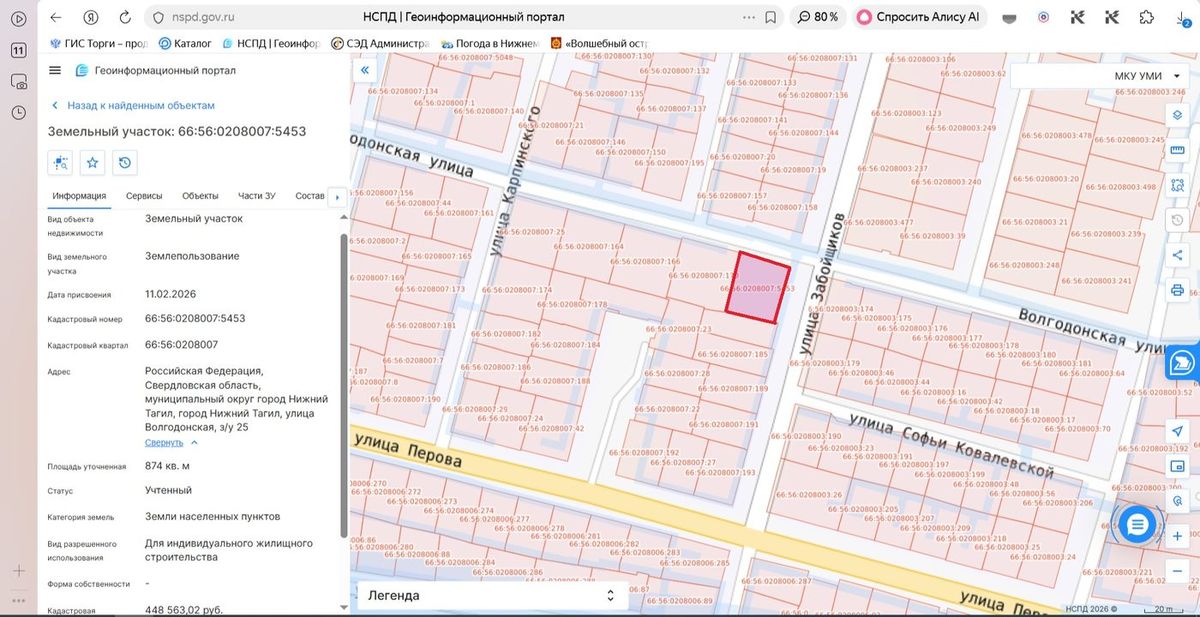The height and width of the screenshot is (617, 1200).
Task: Reload the page in browser toolbar
Action: [124, 17]
